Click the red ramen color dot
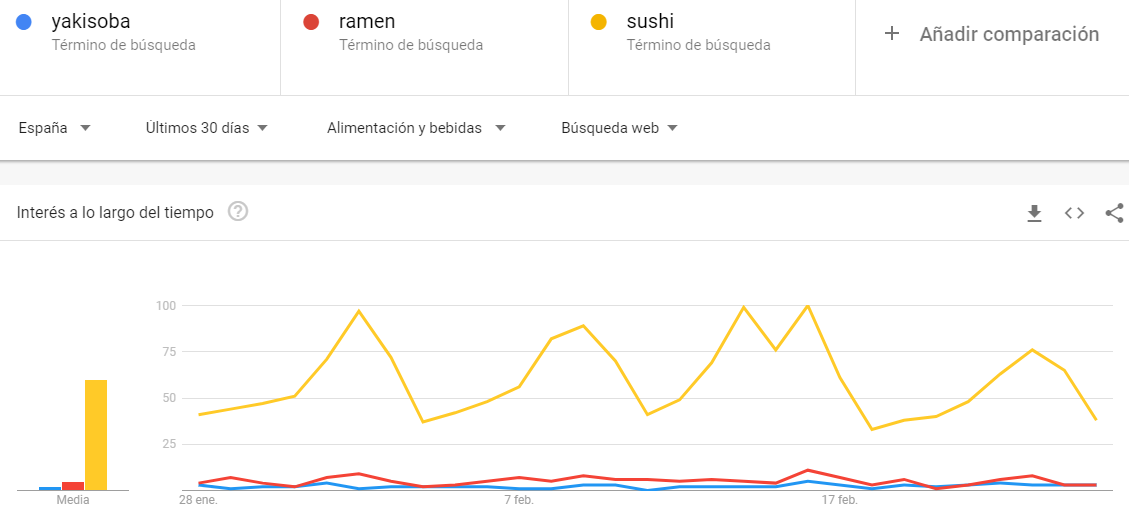Viewport: 1129px width, 510px height. pyautogui.click(x=311, y=22)
